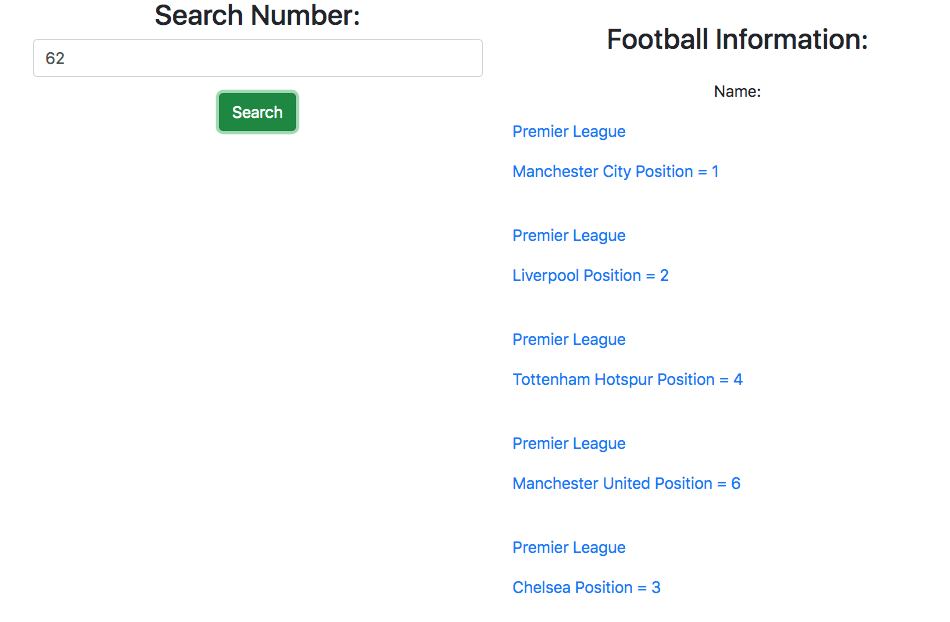This screenshot has width=950, height=622.
Task: Select Premier League link above Manchester United
Action: point(569,444)
